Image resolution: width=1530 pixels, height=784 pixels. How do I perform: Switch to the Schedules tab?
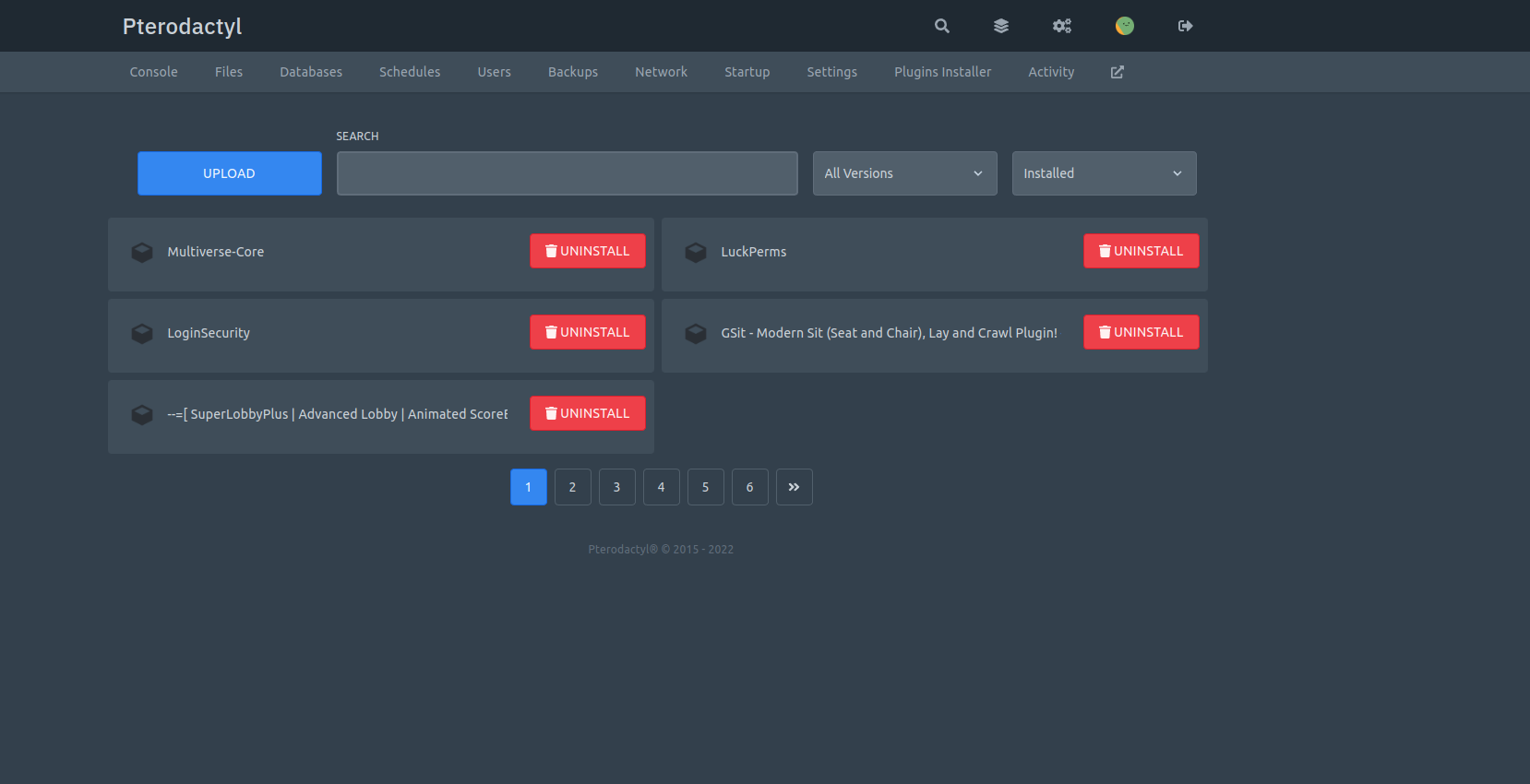[x=410, y=72]
